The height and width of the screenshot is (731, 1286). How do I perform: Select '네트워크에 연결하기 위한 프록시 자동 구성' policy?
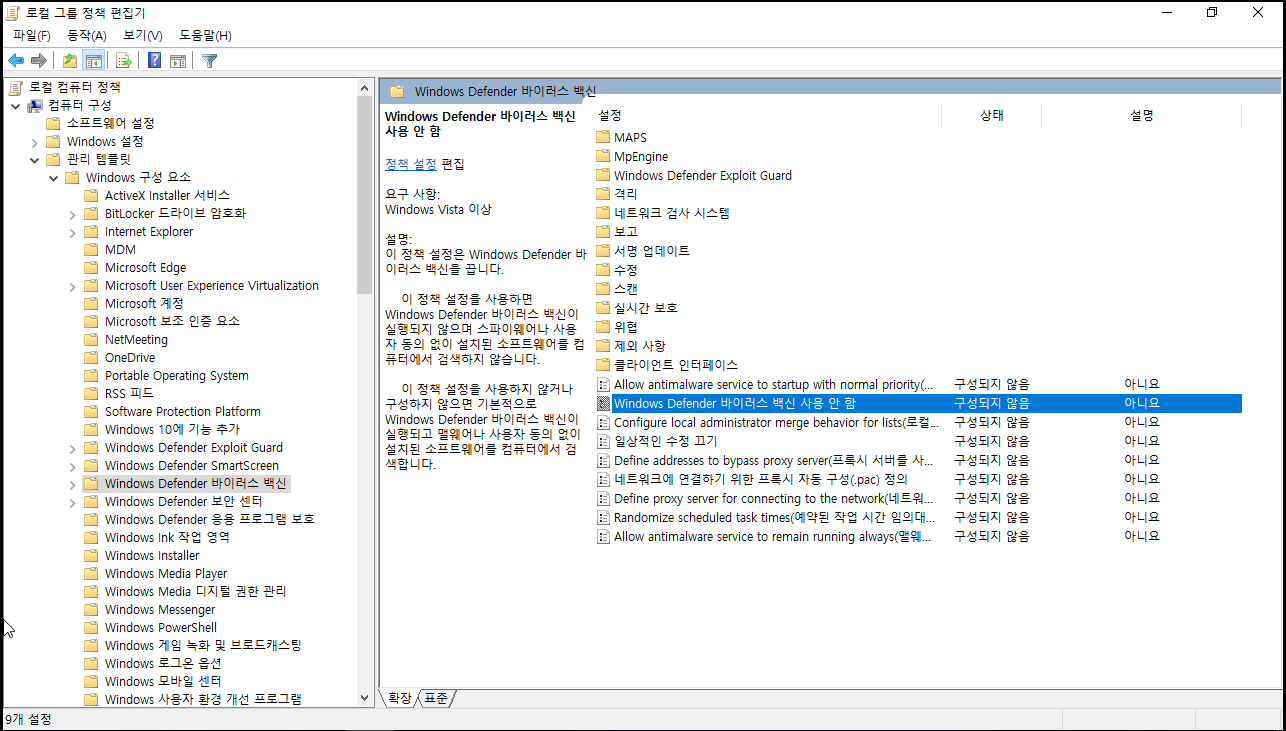coord(918,479)
